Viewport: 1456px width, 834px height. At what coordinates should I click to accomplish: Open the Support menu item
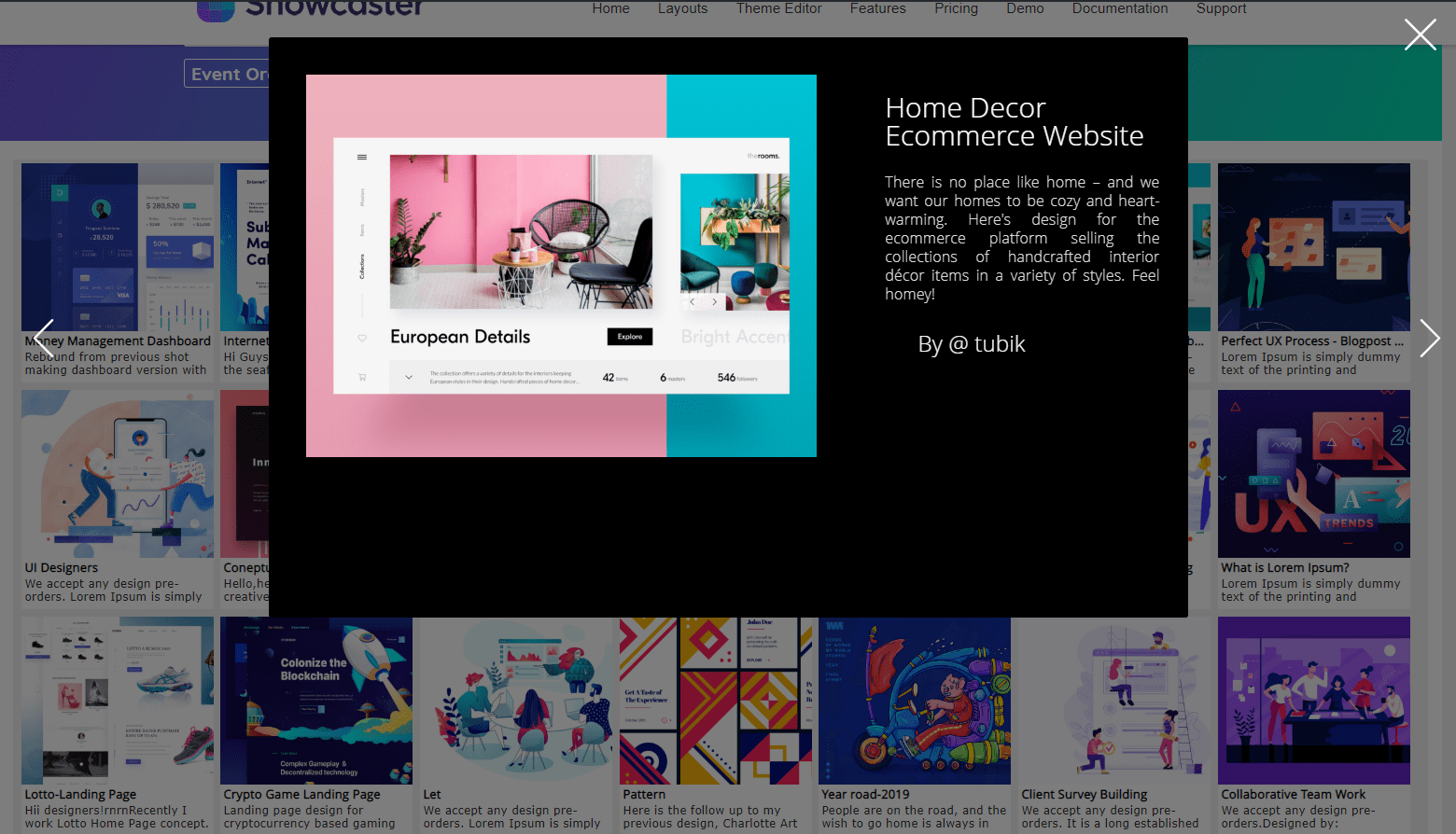(x=1221, y=8)
